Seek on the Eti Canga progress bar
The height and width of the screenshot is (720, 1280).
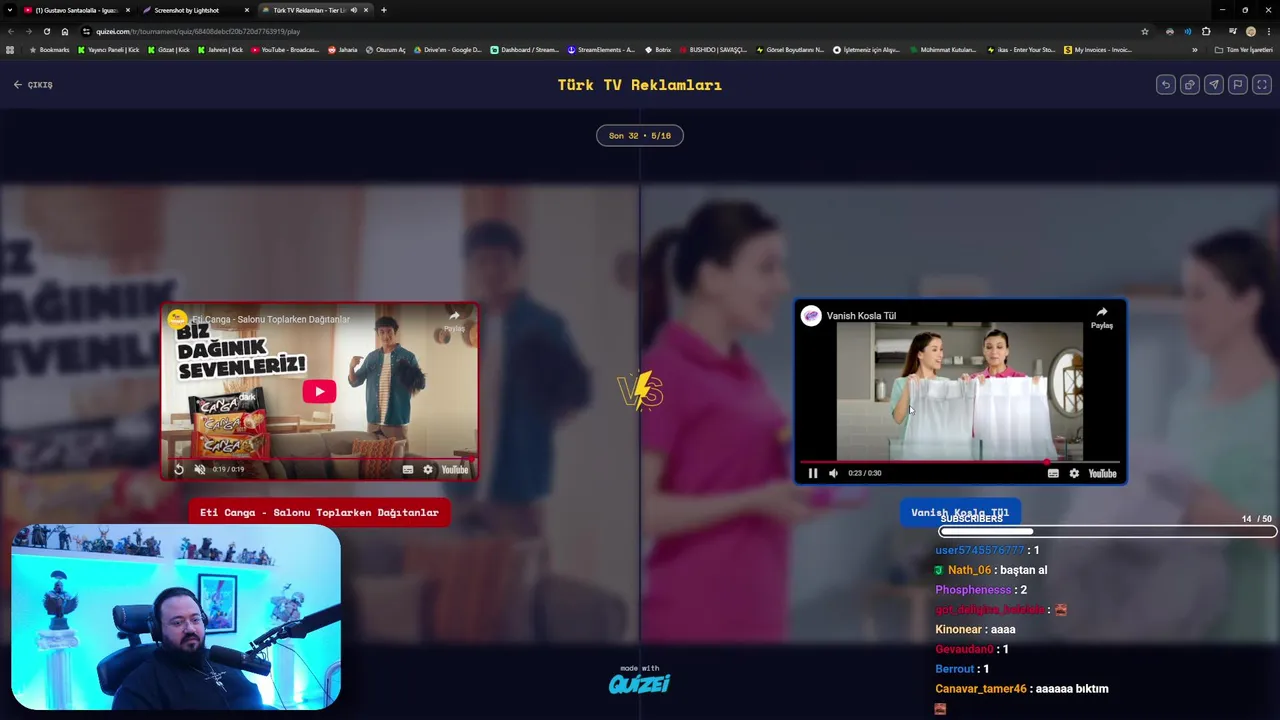tap(319, 458)
